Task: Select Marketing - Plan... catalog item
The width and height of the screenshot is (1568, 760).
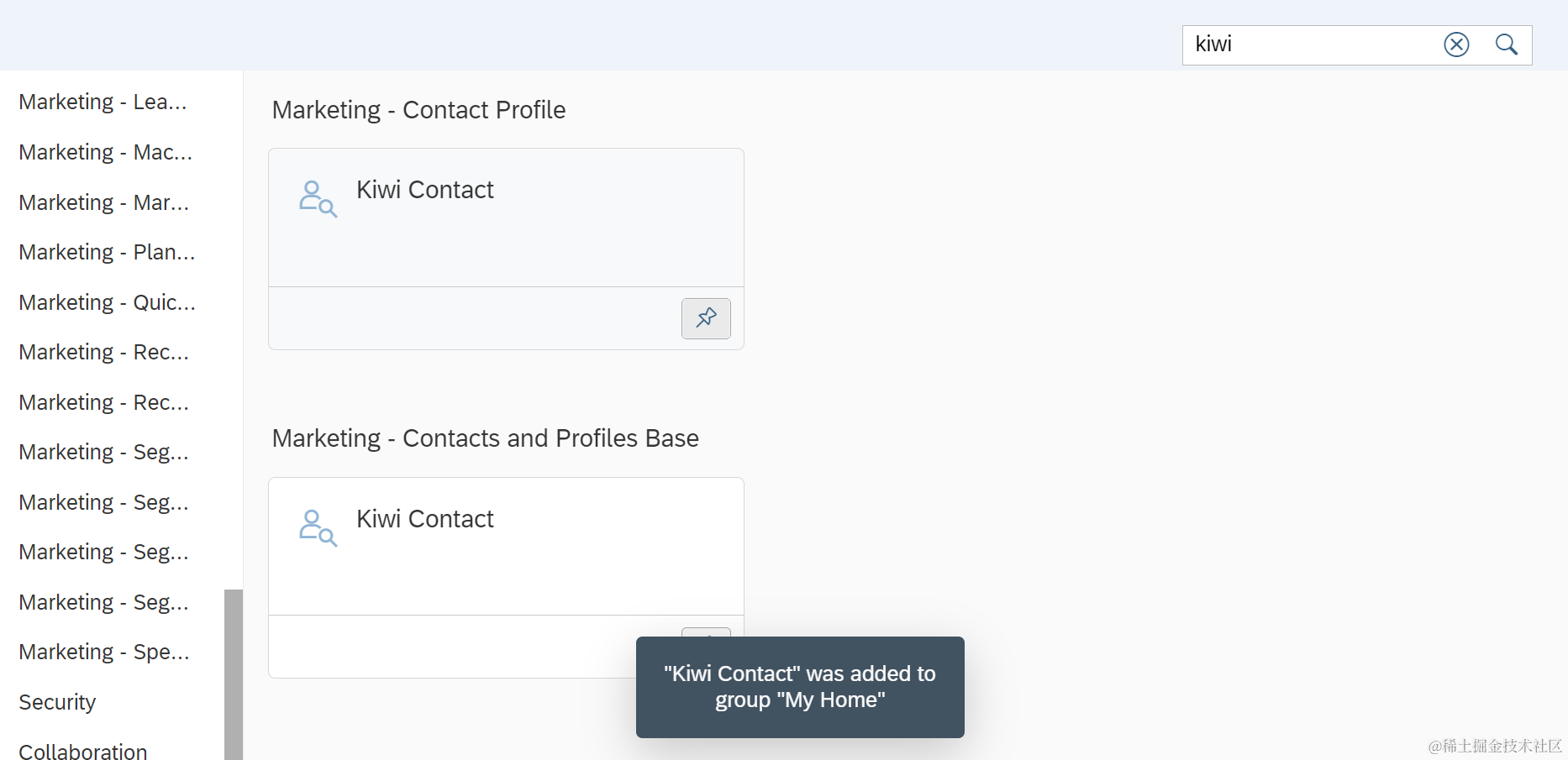Action: point(107,252)
